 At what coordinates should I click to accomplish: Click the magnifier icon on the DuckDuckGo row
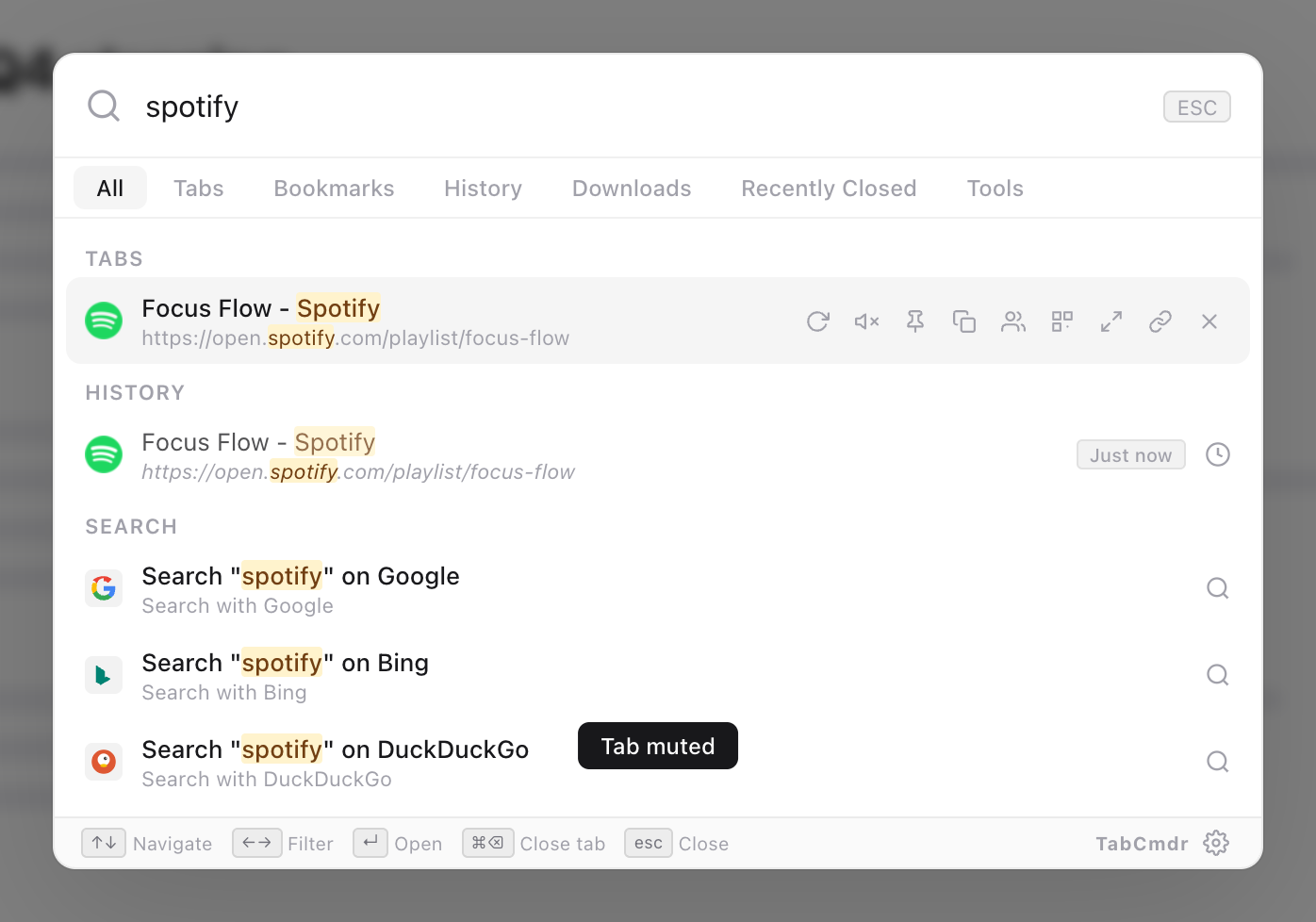click(x=1218, y=762)
